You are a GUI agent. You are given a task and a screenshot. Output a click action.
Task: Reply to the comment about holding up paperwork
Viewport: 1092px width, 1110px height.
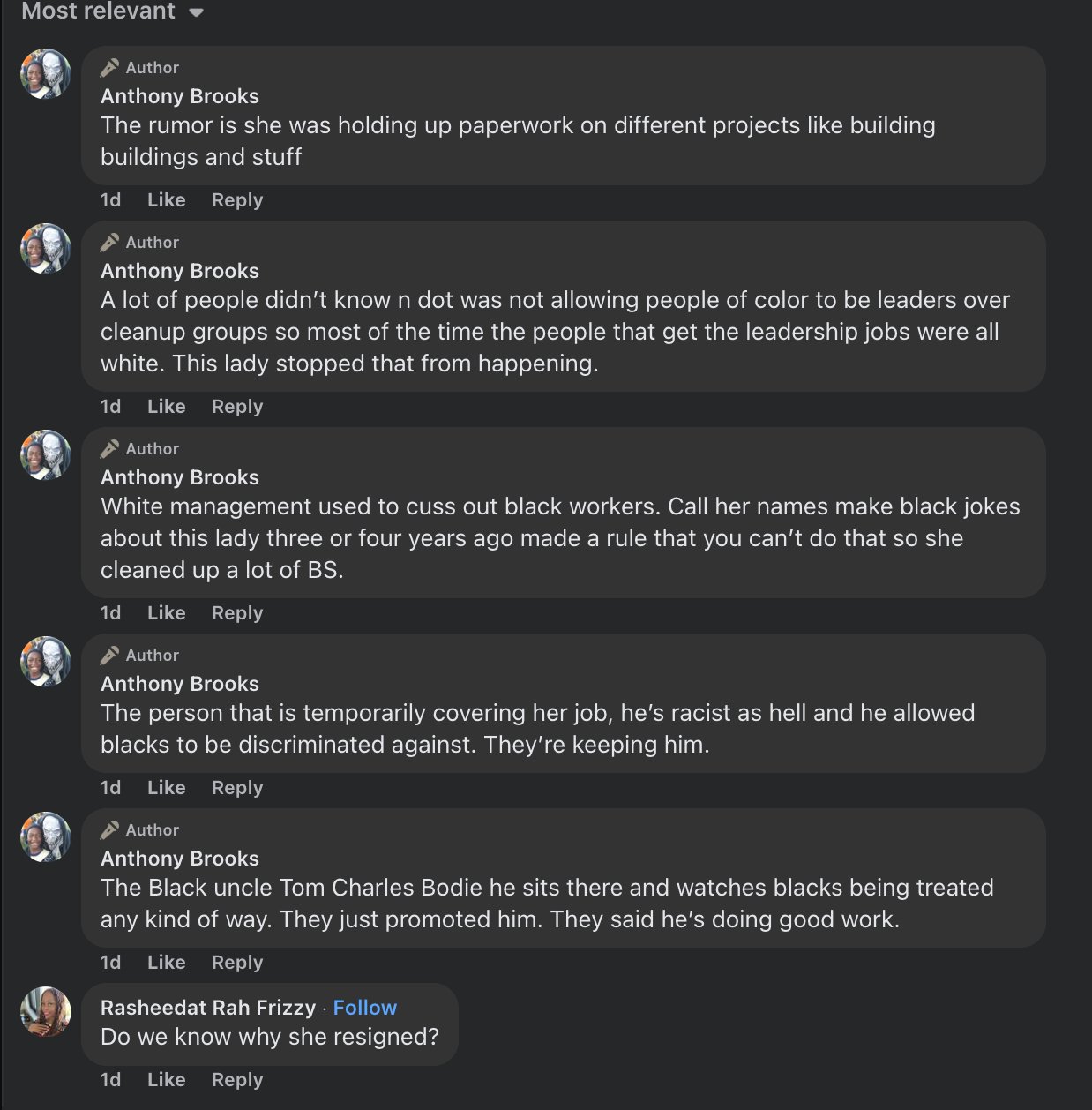[x=237, y=200]
